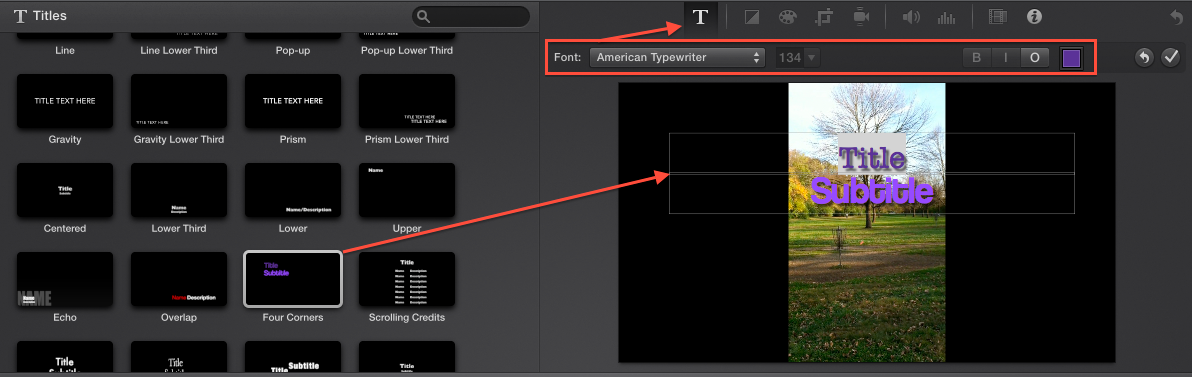Select the Prism Lower Third title thumbnail
Viewport: 1192px width, 377px height.
coord(407,100)
